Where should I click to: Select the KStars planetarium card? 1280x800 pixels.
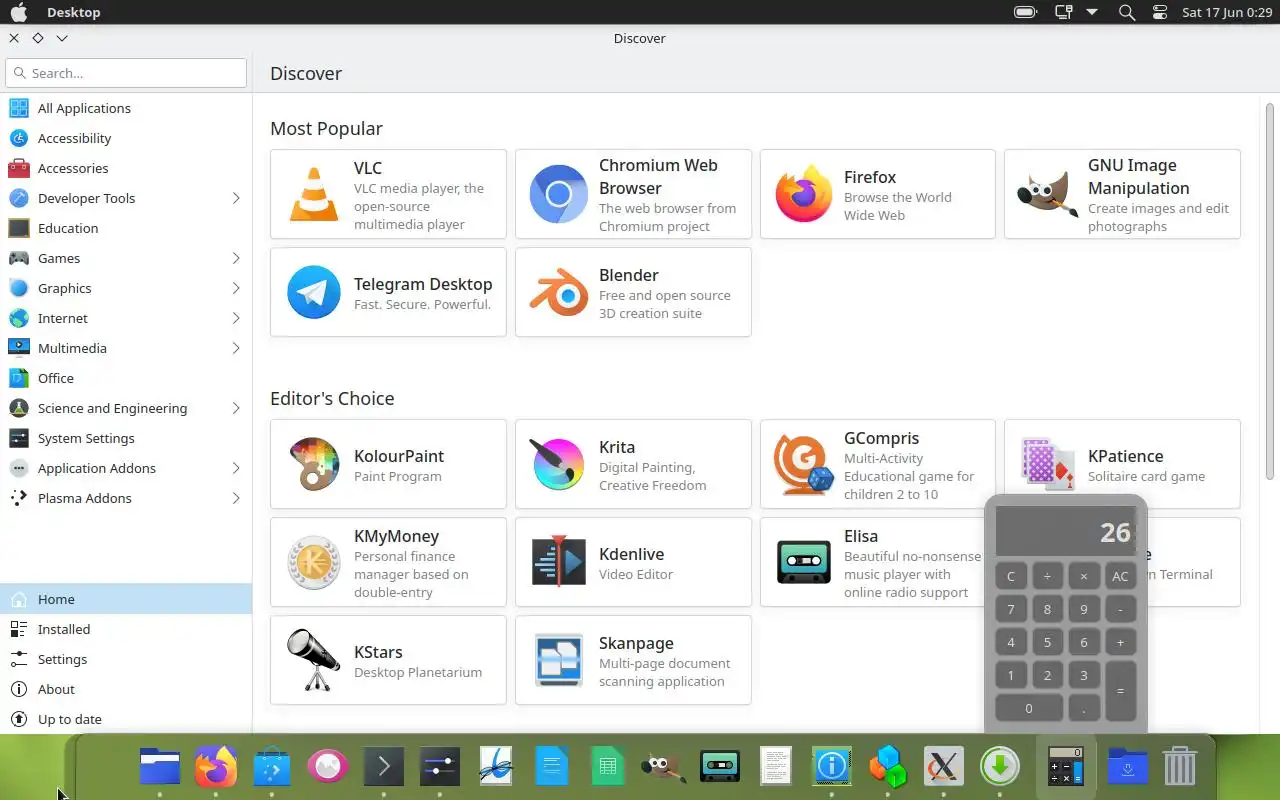click(388, 660)
